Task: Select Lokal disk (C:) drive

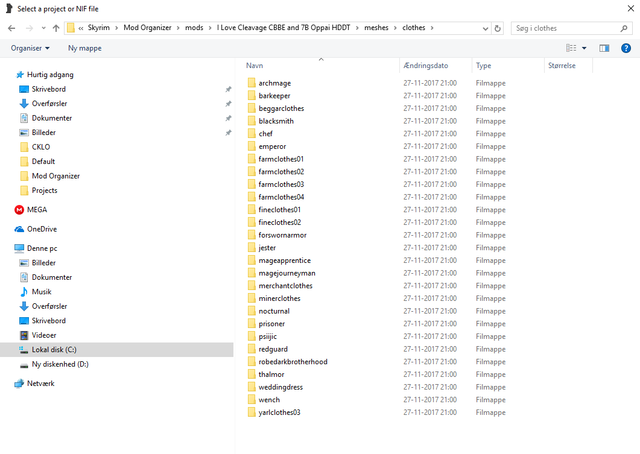Action: (x=54, y=349)
